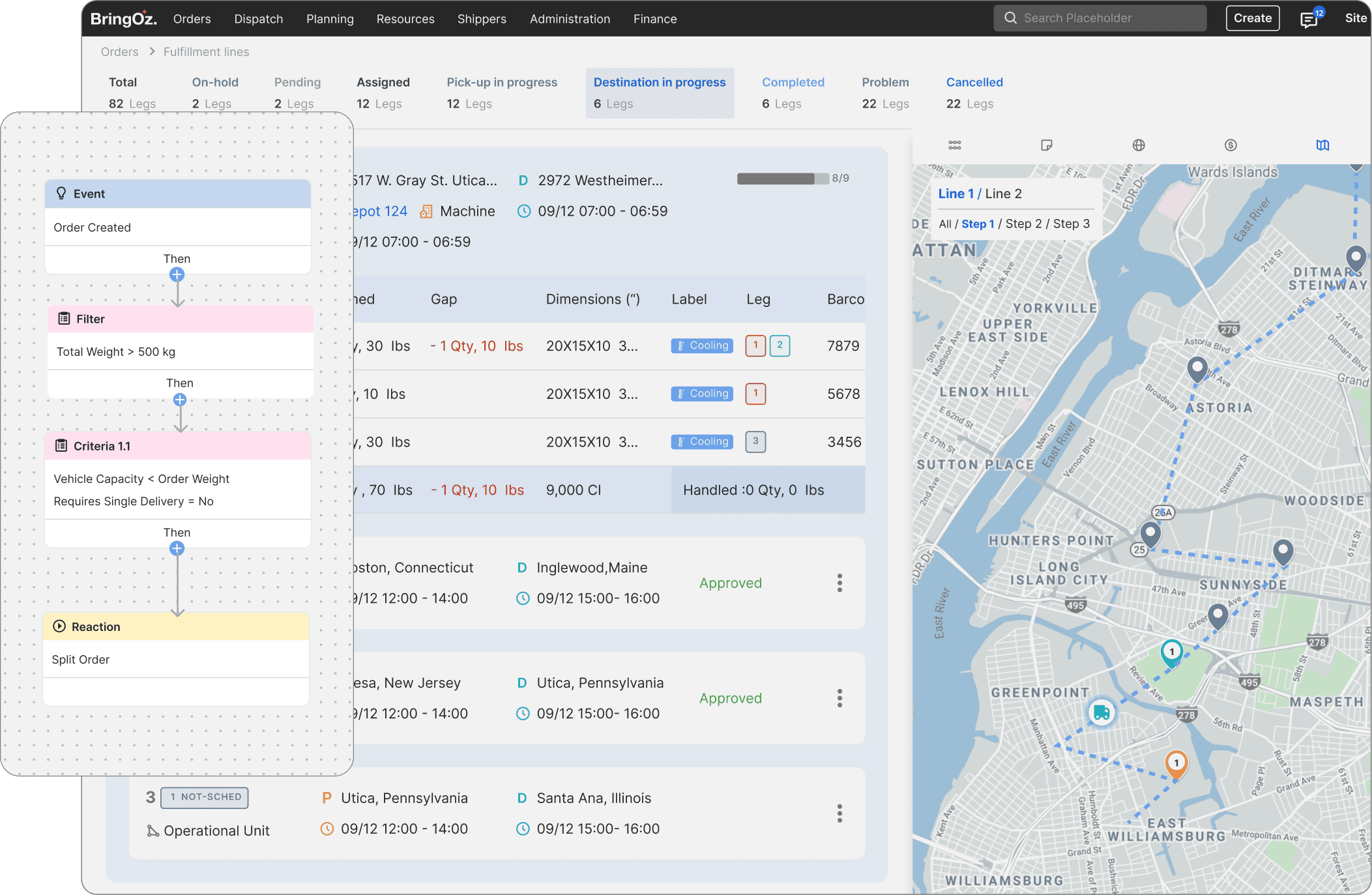Switch to Line 2 on the map
The width and height of the screenshot is (1372, 895).
click(1004, 194)
